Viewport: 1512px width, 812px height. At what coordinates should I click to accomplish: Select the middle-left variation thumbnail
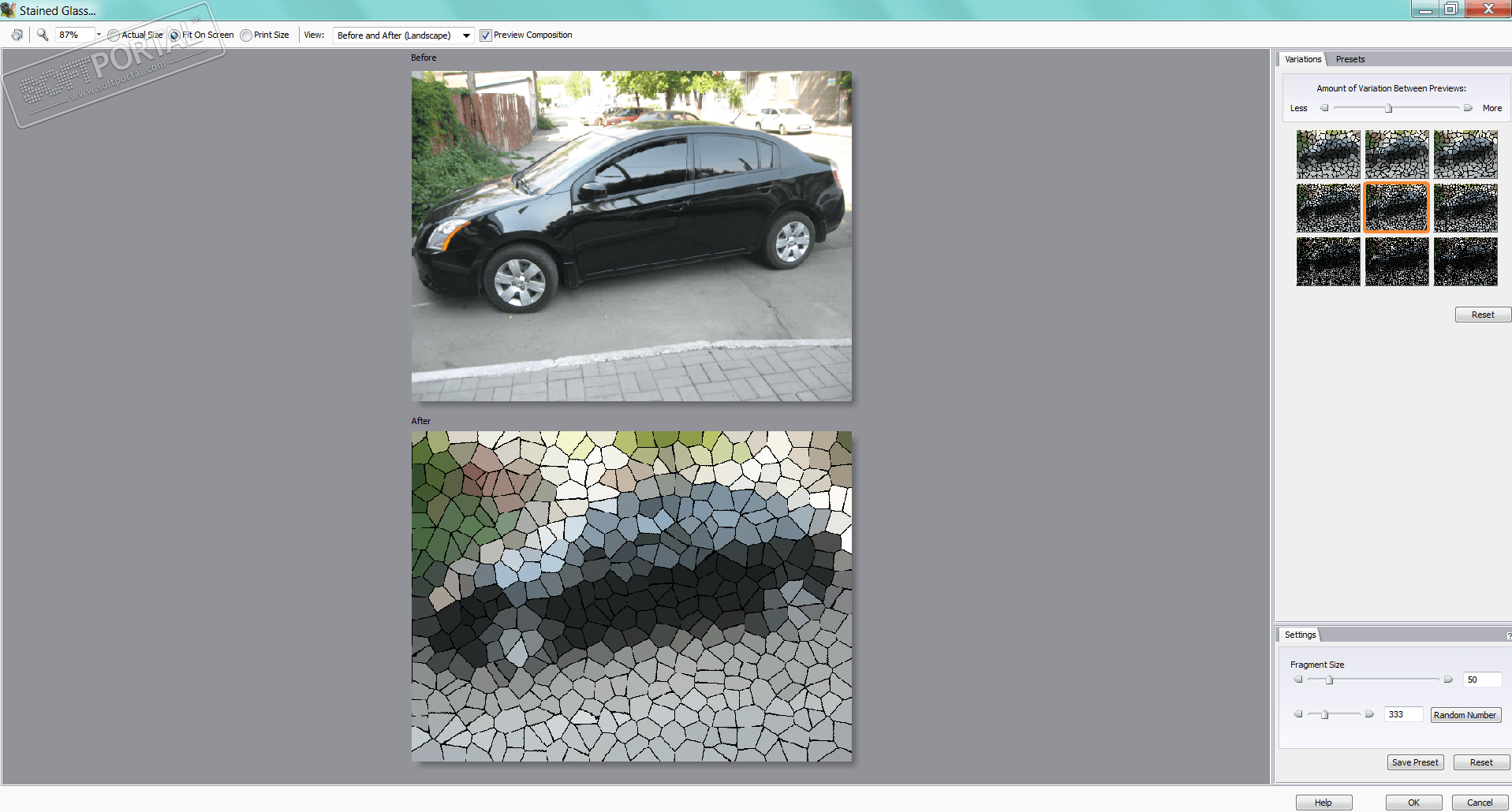[1328, 208]
